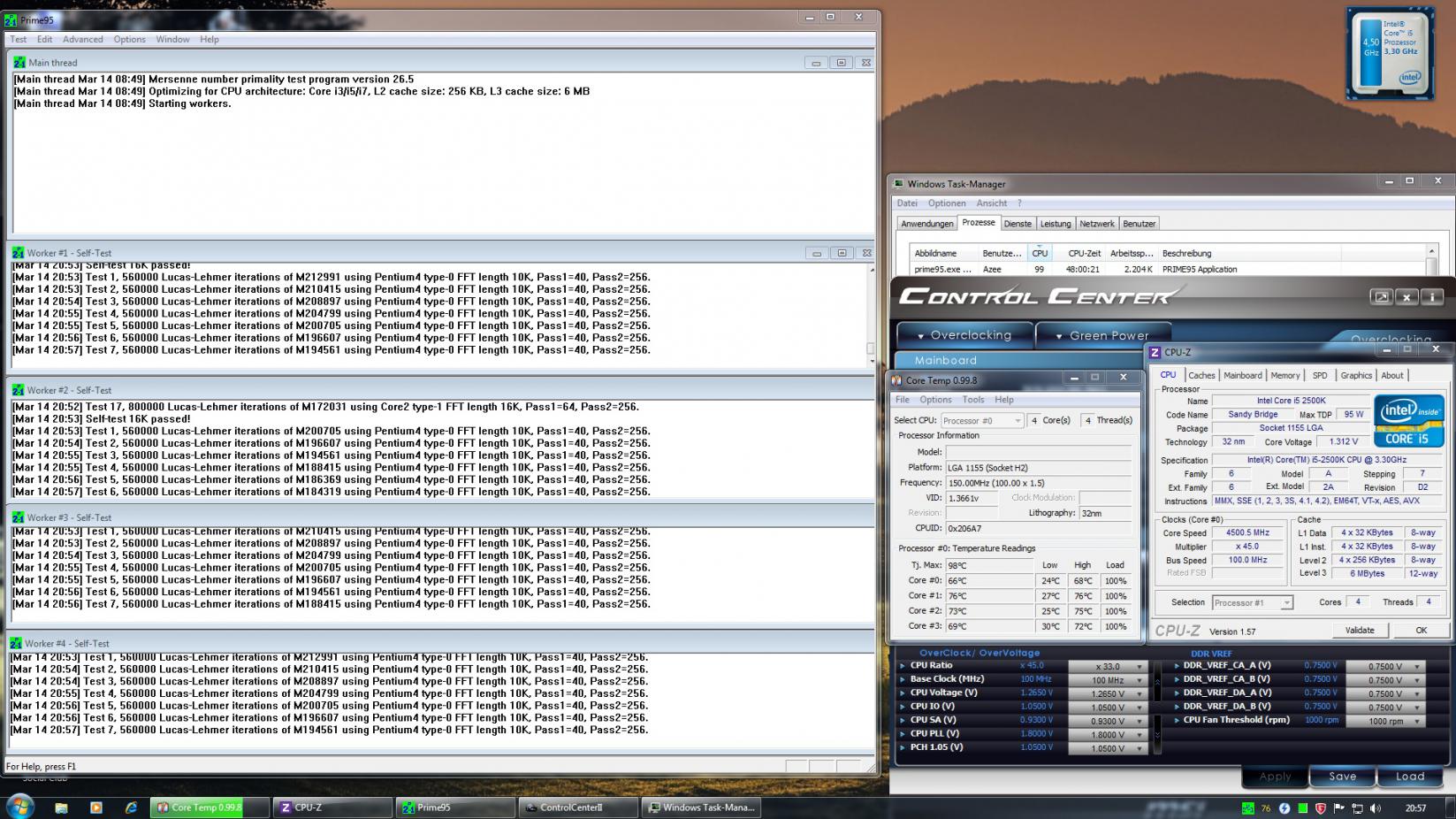Expand the DDR_VREF_DA_B (V) row arrow
The width and height of the screenshot is (1456, 819).
(1177, 707)
